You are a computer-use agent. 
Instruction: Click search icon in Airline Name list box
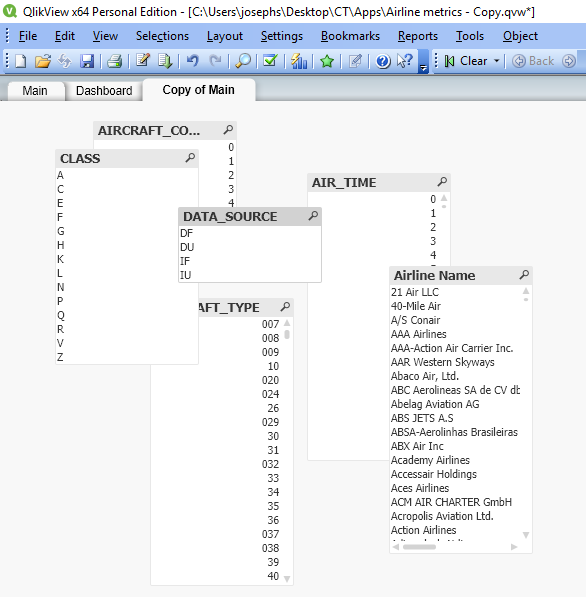(x=524, y=275)
